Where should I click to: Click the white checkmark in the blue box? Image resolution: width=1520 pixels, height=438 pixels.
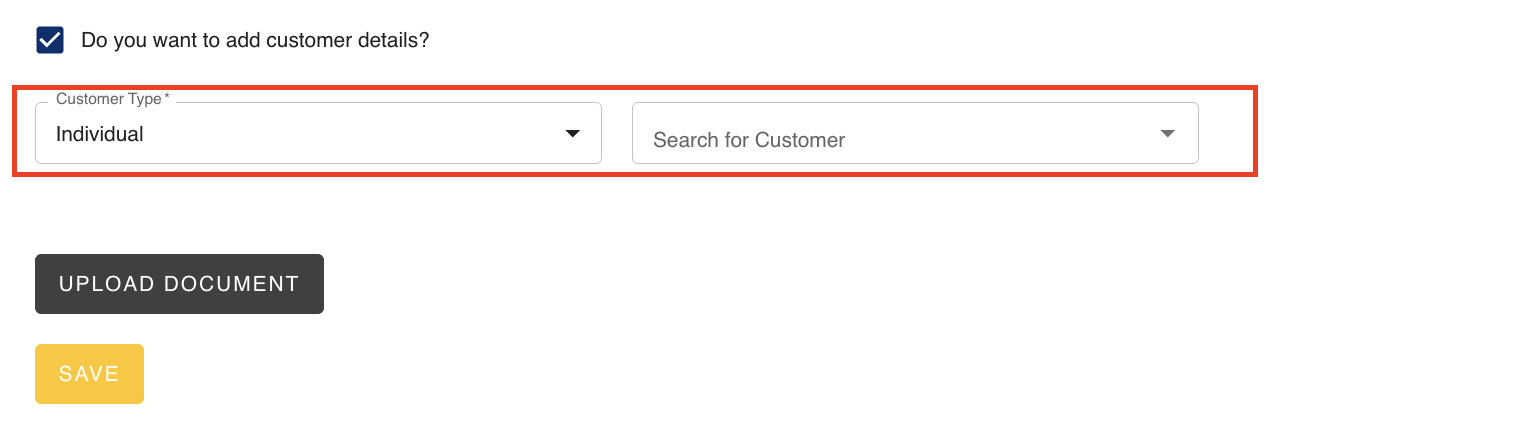(x=50, y=41)
